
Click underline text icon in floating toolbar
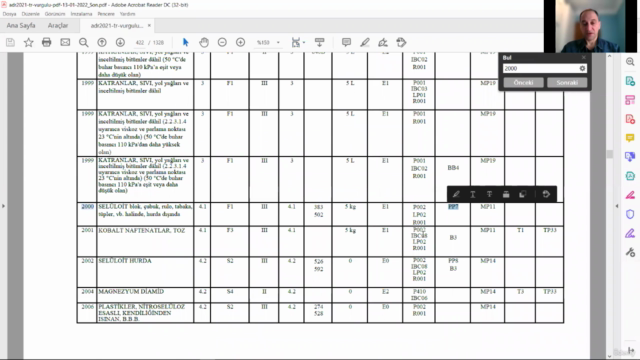click(473, 194)
